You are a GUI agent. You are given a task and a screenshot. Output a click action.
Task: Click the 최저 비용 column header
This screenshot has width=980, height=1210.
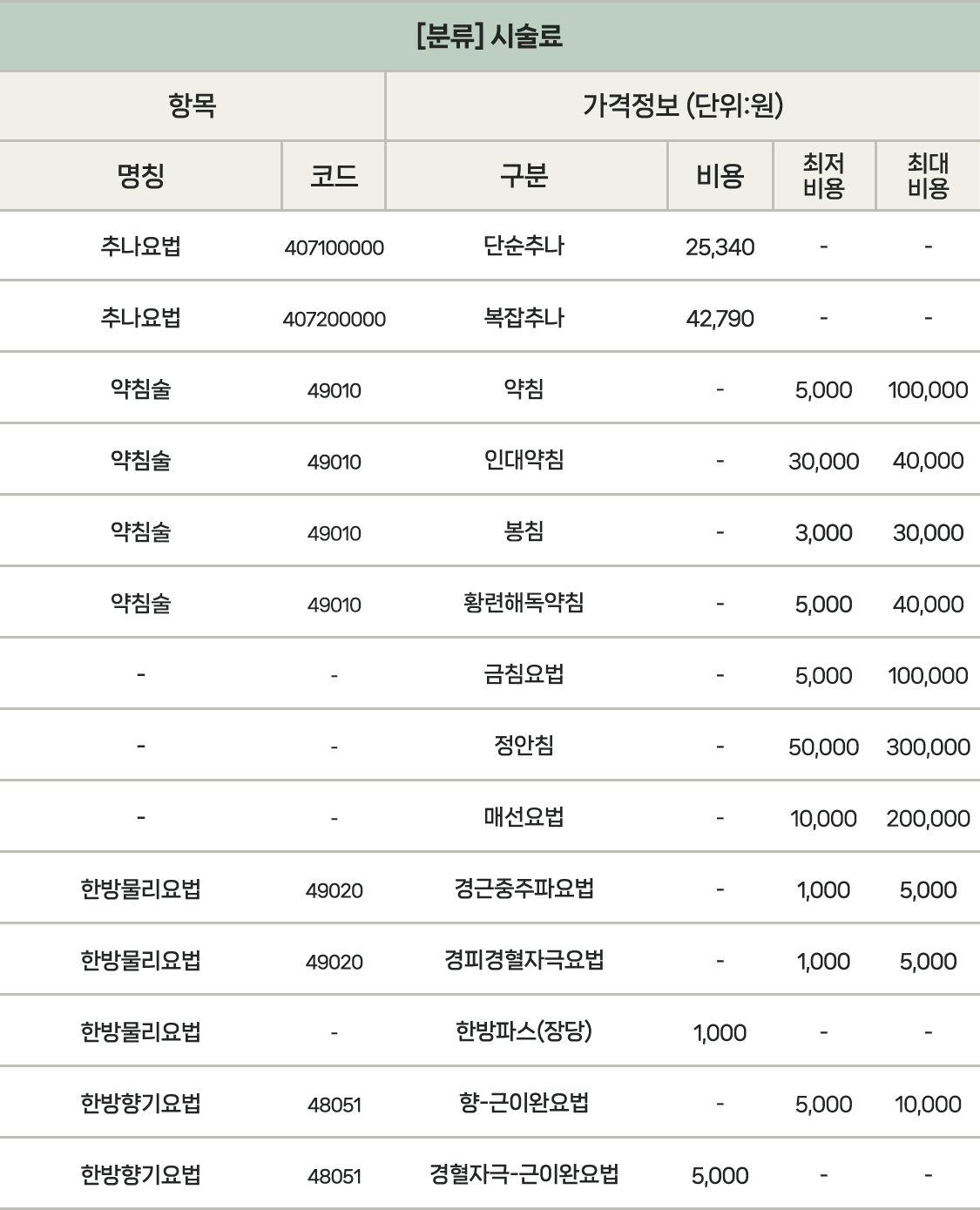pyautogui.click(x=823, y=176)
